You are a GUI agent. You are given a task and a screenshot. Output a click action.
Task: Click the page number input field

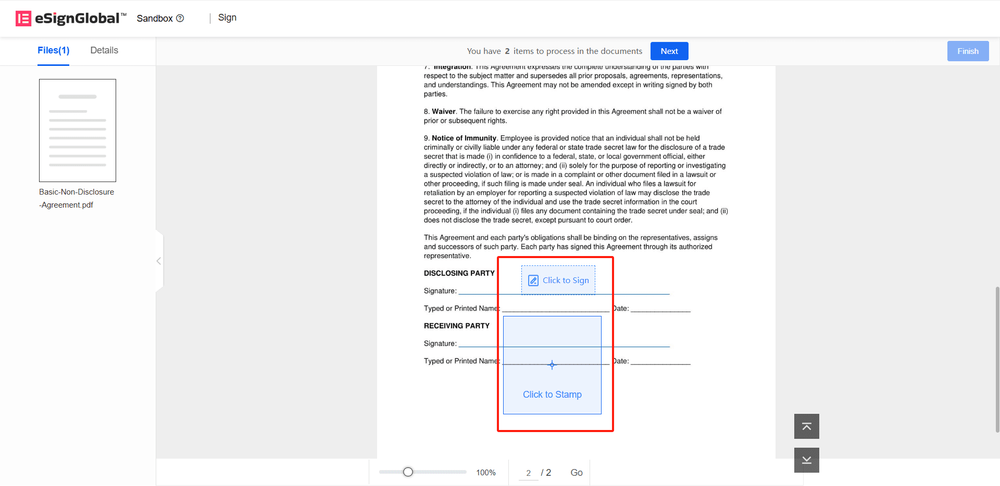[529, 472]
